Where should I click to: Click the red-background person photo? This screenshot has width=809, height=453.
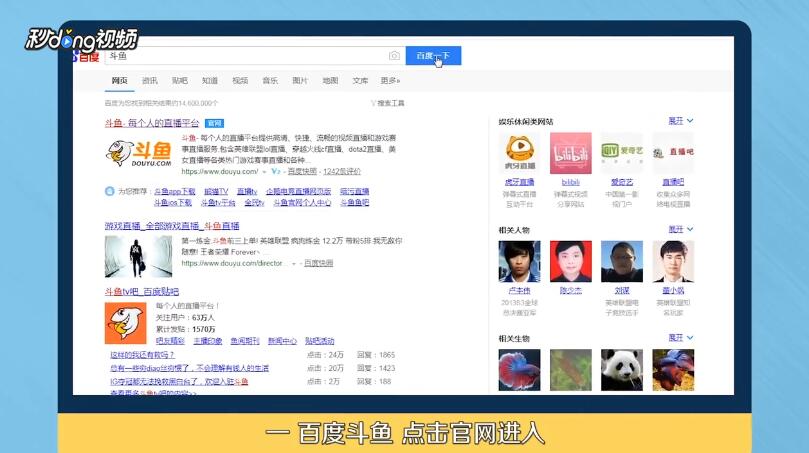click(571, 261)
